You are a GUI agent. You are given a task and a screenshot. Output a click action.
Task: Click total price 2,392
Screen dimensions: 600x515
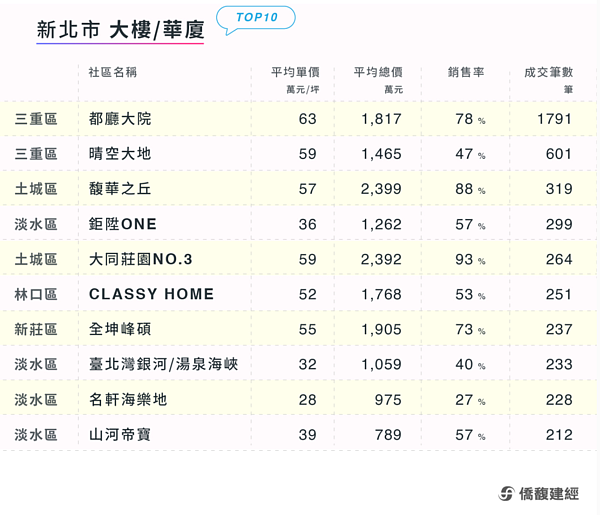pyautogui.click(x=381, y=259)
